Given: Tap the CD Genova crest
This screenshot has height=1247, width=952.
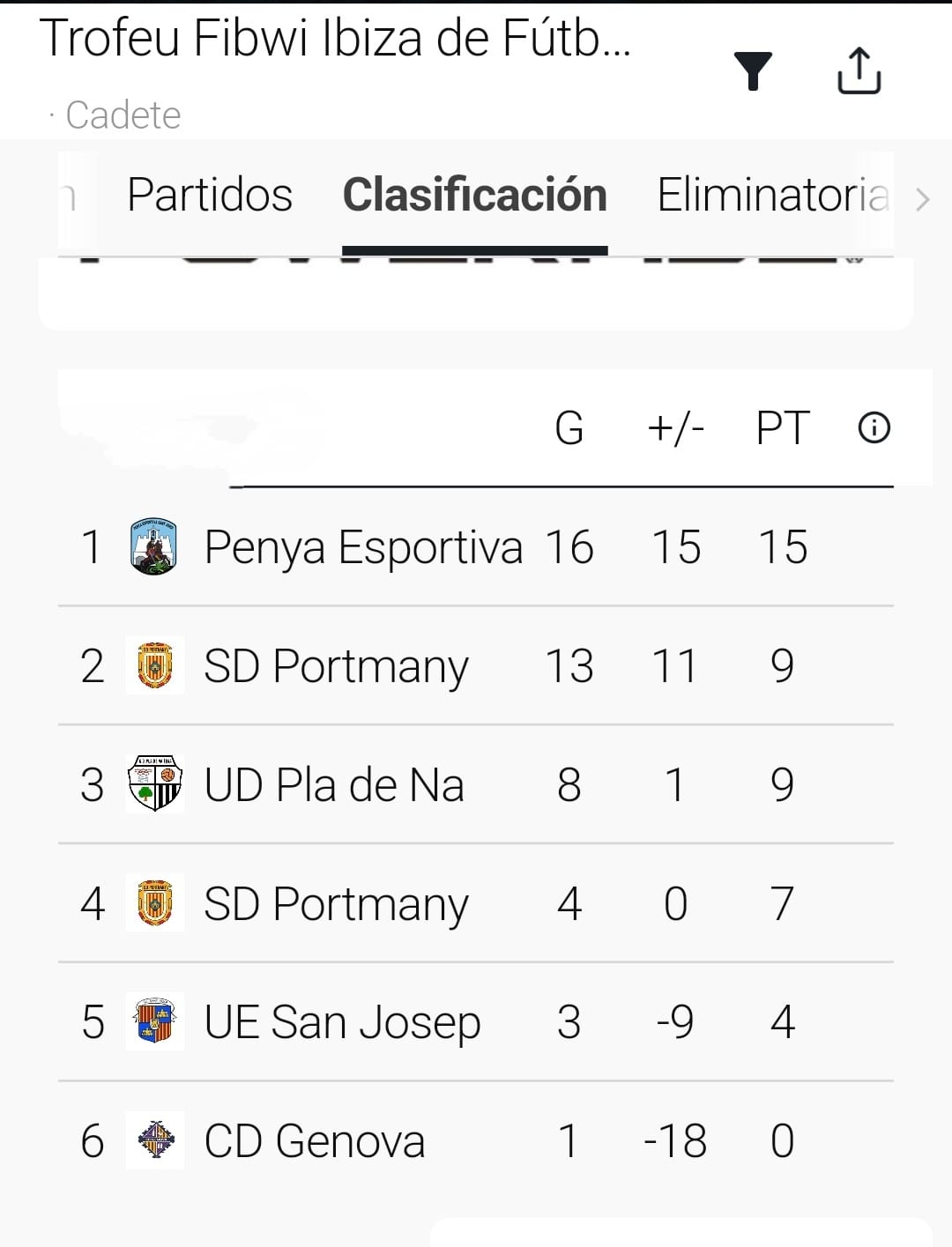Looking at the screenshot, I should coord(156,1140).
